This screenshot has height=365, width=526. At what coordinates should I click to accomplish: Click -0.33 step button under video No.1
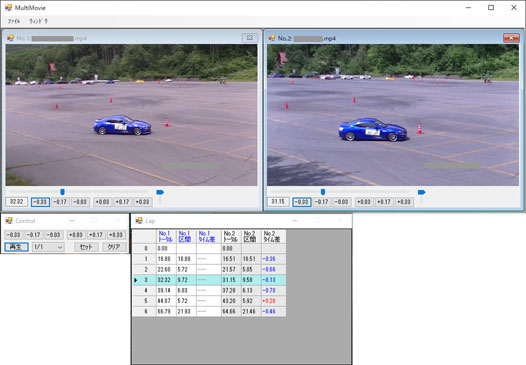click(40, 202)
